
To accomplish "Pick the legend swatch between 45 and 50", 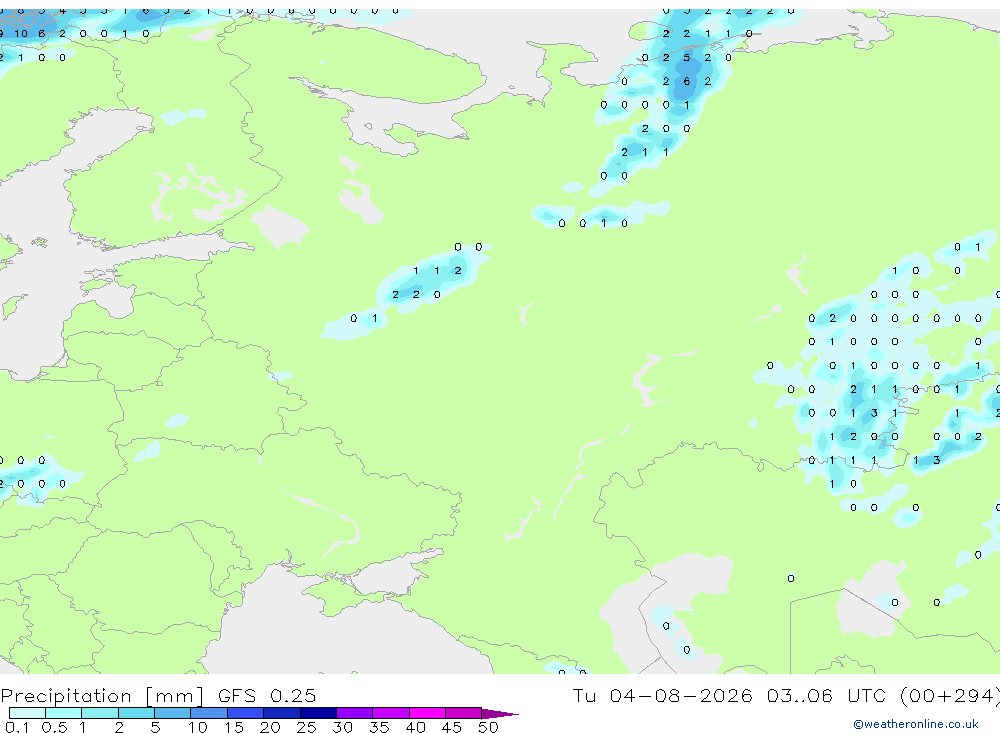I will (x=463, y=713).
